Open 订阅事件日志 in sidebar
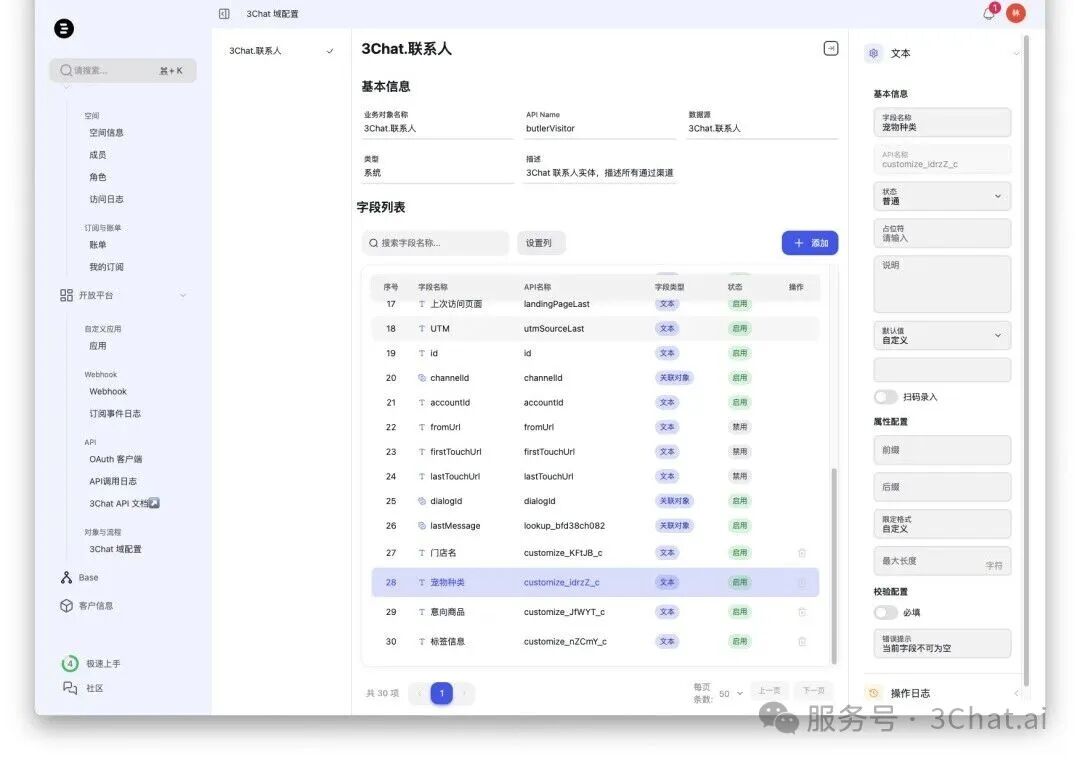Viewport: 1080px width, 761px height. pyautogui.click(x=115, y=414)
